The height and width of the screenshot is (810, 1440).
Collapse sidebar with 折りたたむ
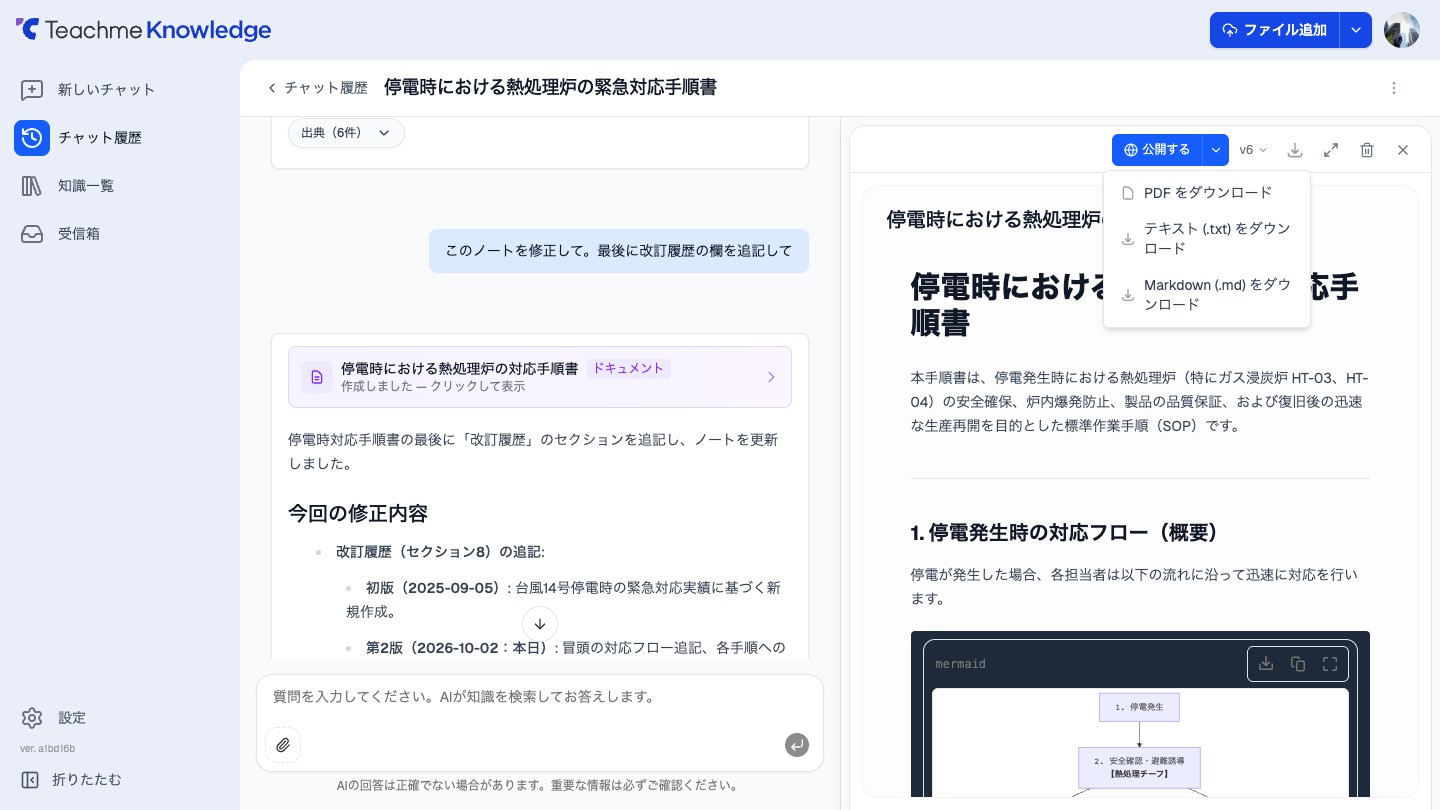coord(71,779)
